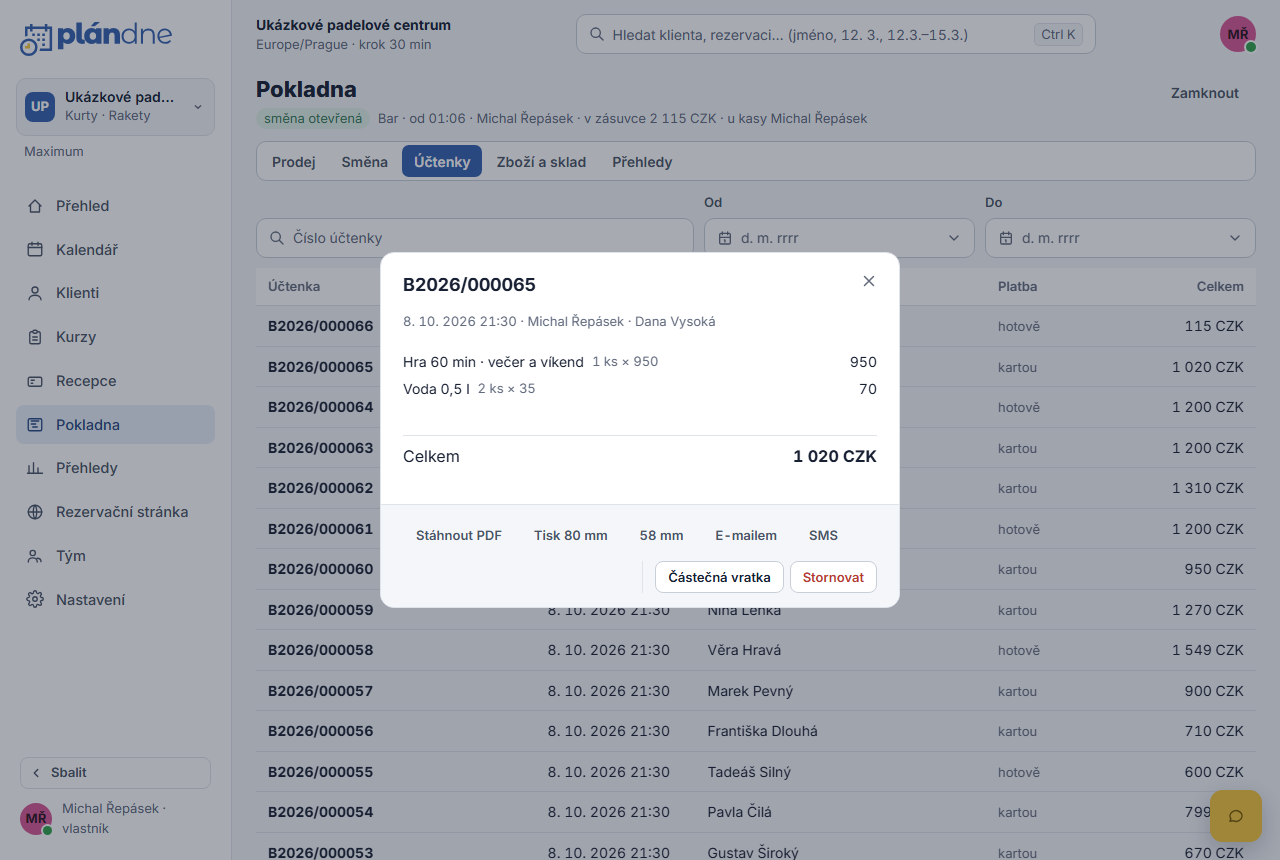1280x860 pixels.
Task: Expand the Ukázkové pad... workspace selector
Action: 115,107
